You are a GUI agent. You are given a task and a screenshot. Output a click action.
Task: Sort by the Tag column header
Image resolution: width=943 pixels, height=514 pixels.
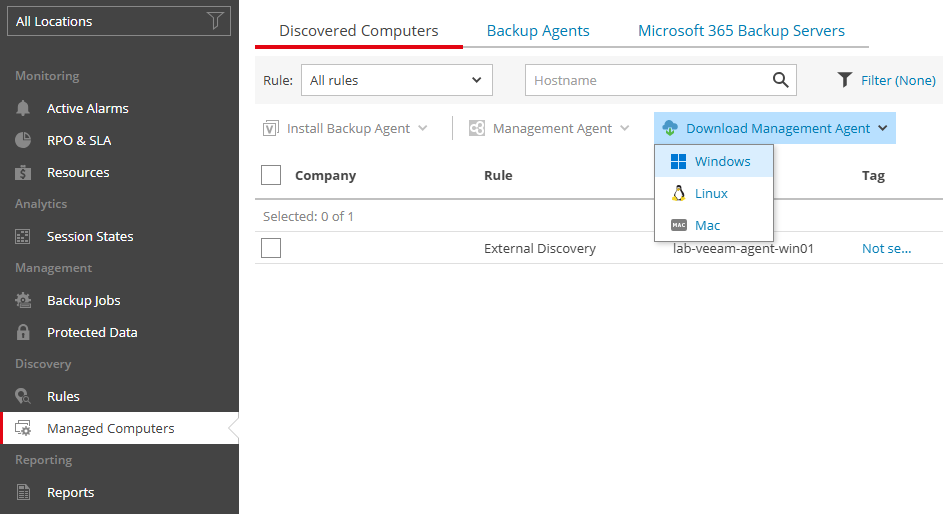[873, 176]
